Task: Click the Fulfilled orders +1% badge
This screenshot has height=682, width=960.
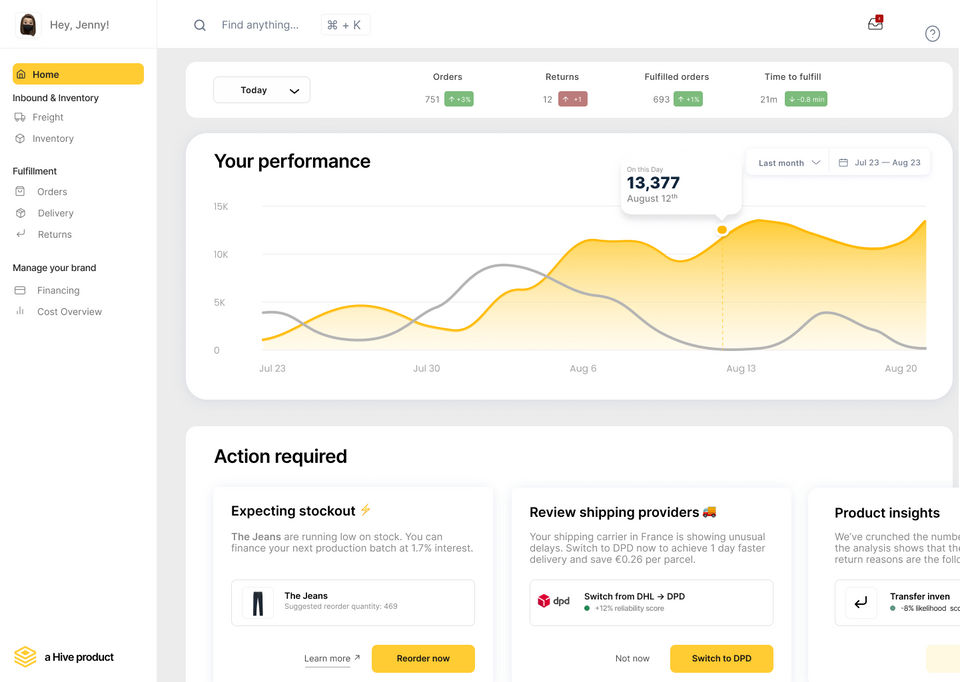Action: click(688, 99)
